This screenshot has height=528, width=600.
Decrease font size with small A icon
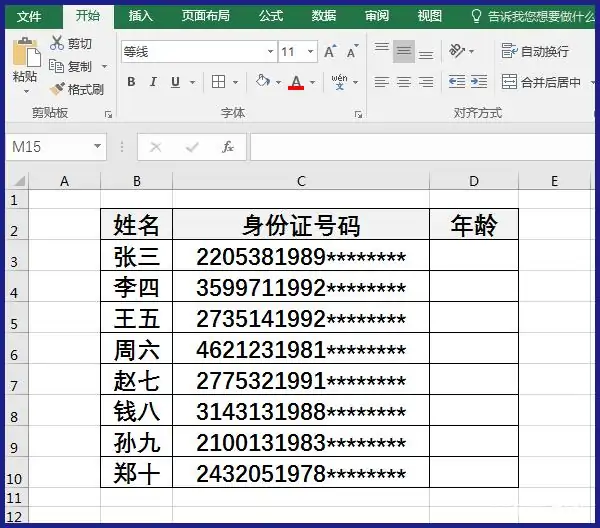pyautogui.click(x=352, y=51)
